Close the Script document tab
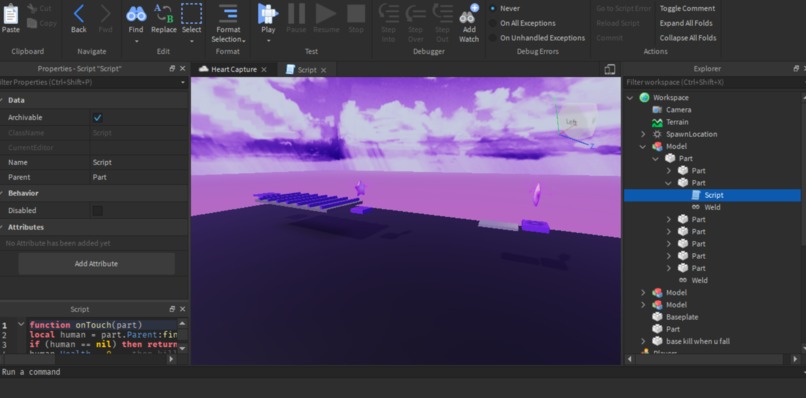The image size is (806, 398). pyautogui.click(x=323, y=70)
